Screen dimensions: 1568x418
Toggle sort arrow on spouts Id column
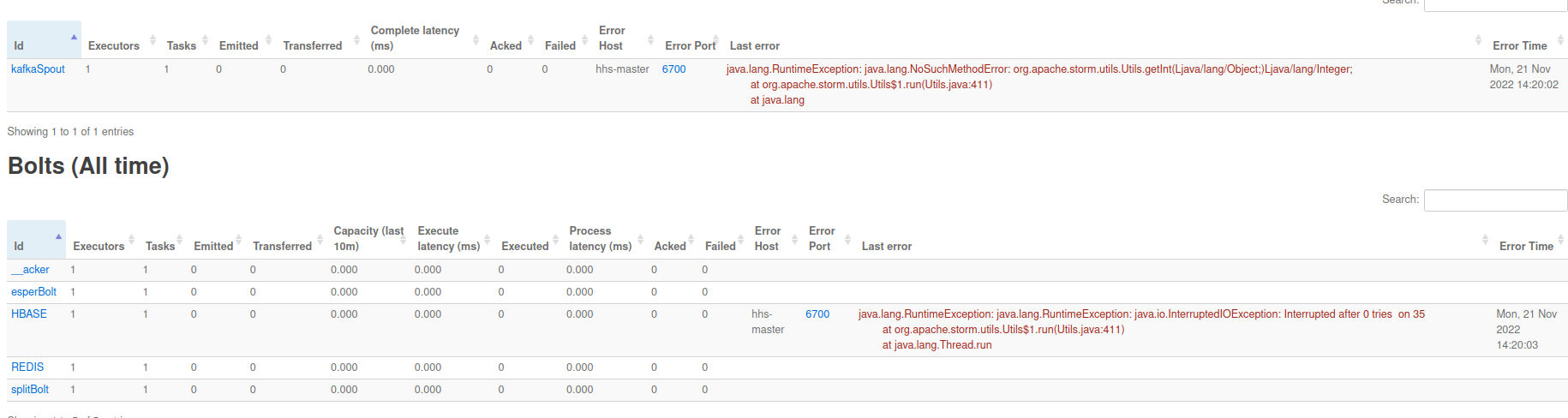tap(74, 37)
